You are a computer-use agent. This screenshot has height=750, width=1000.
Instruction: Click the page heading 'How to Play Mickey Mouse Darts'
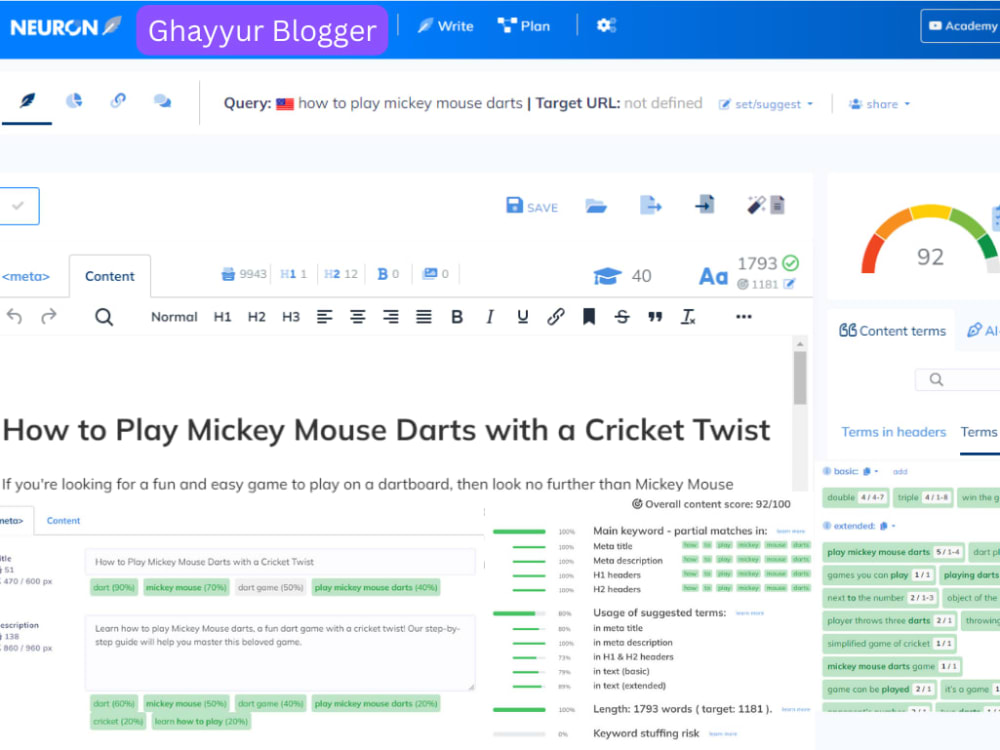[x=386, y=430]
